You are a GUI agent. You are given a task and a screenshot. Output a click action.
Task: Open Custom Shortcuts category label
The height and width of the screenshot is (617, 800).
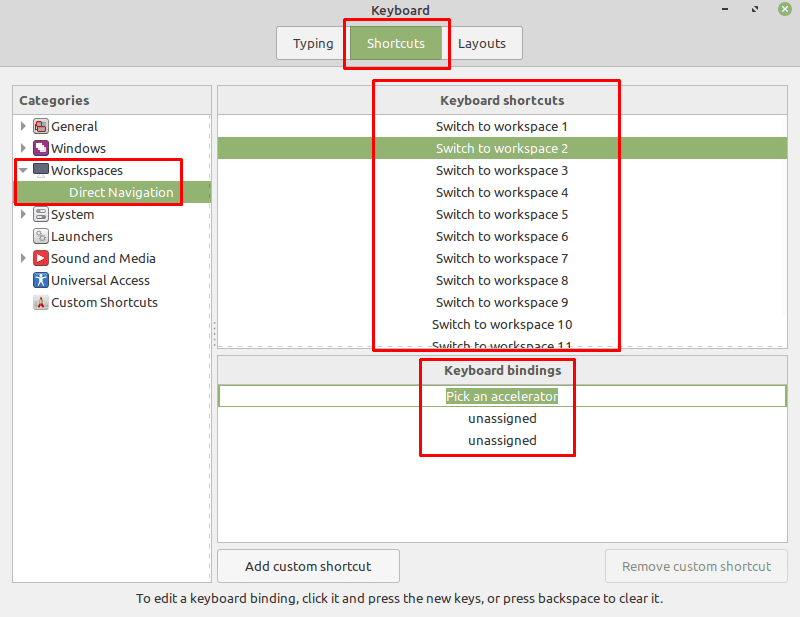(105, 302)
